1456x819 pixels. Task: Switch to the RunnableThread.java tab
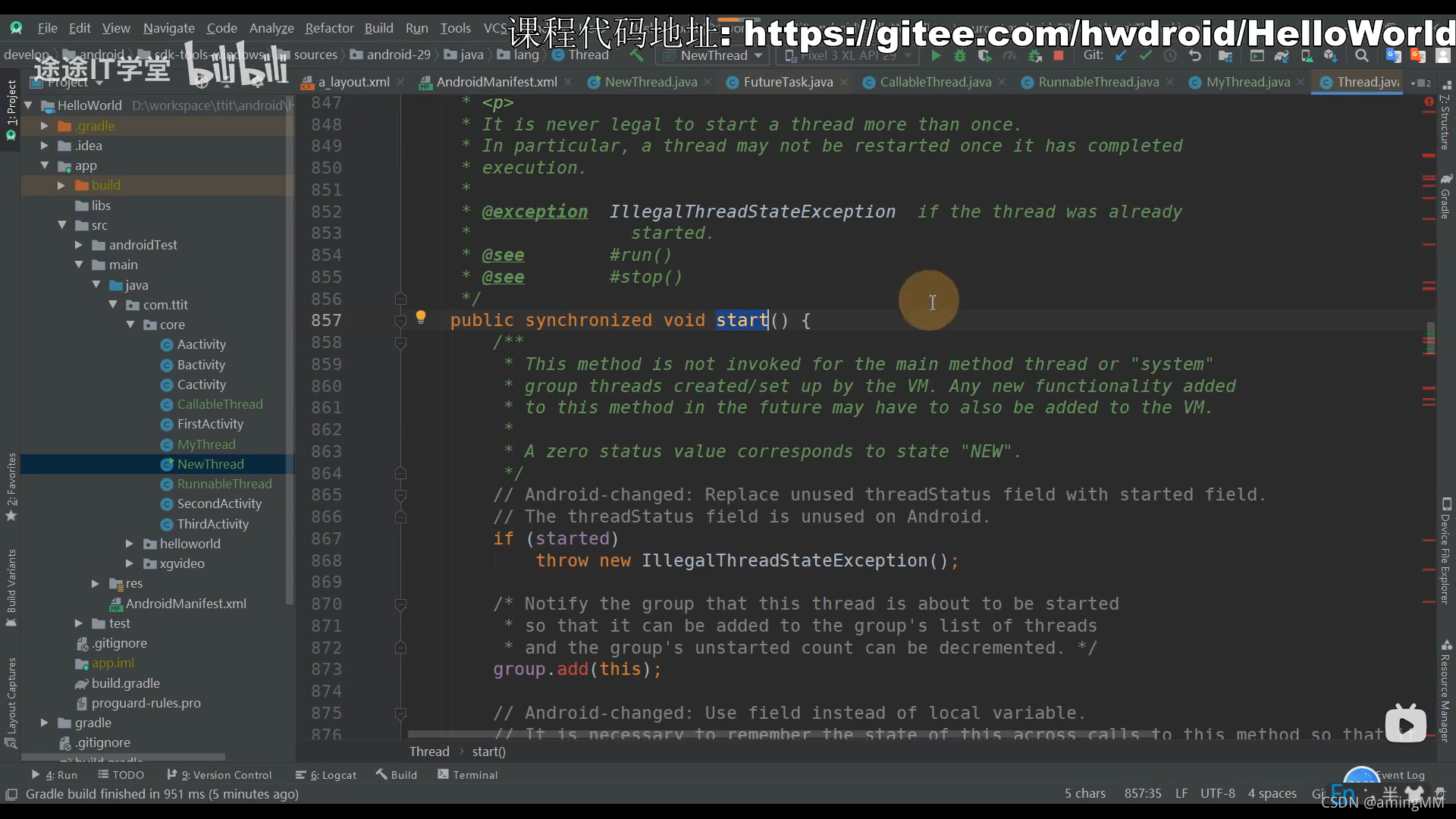(1097, 82)
